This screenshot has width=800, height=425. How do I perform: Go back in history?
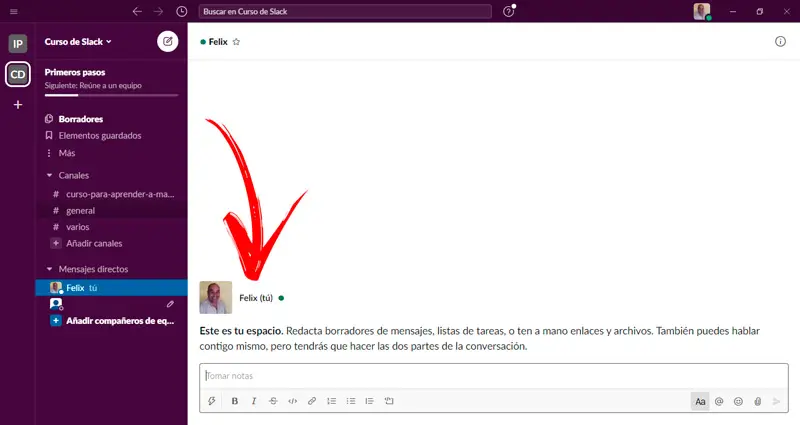tap(137, 11)
